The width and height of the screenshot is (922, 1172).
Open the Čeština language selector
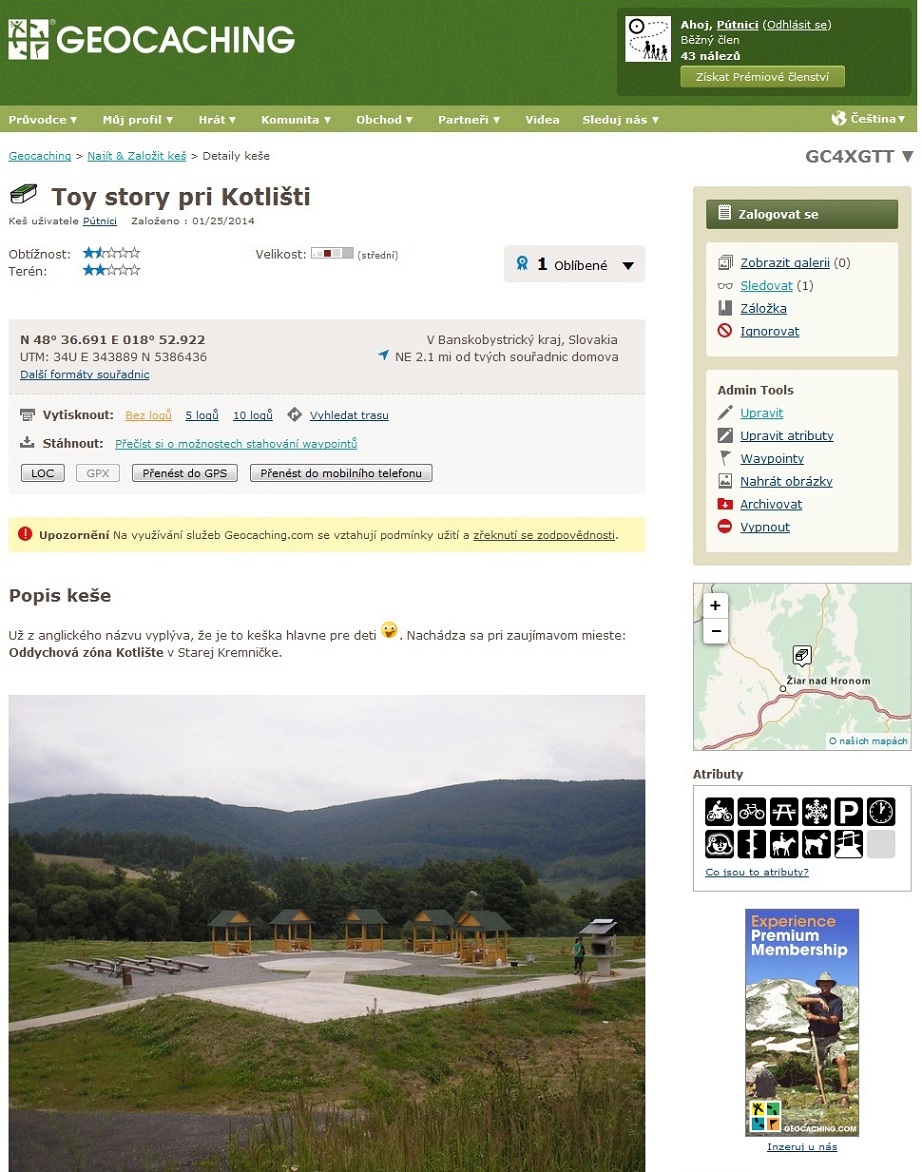click(x=868, y=119)
